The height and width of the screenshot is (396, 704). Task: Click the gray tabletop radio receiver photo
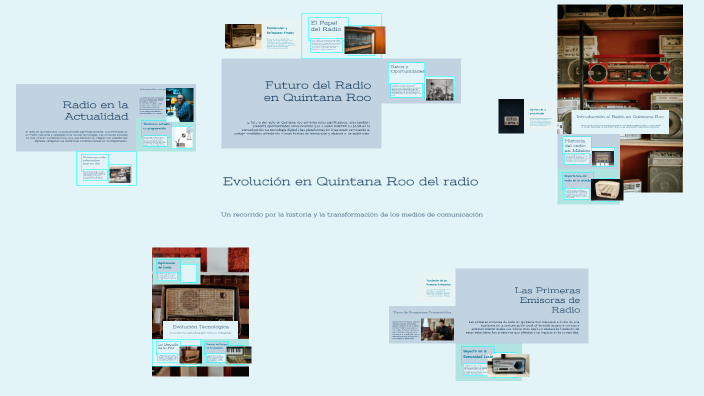coord(508,365)
